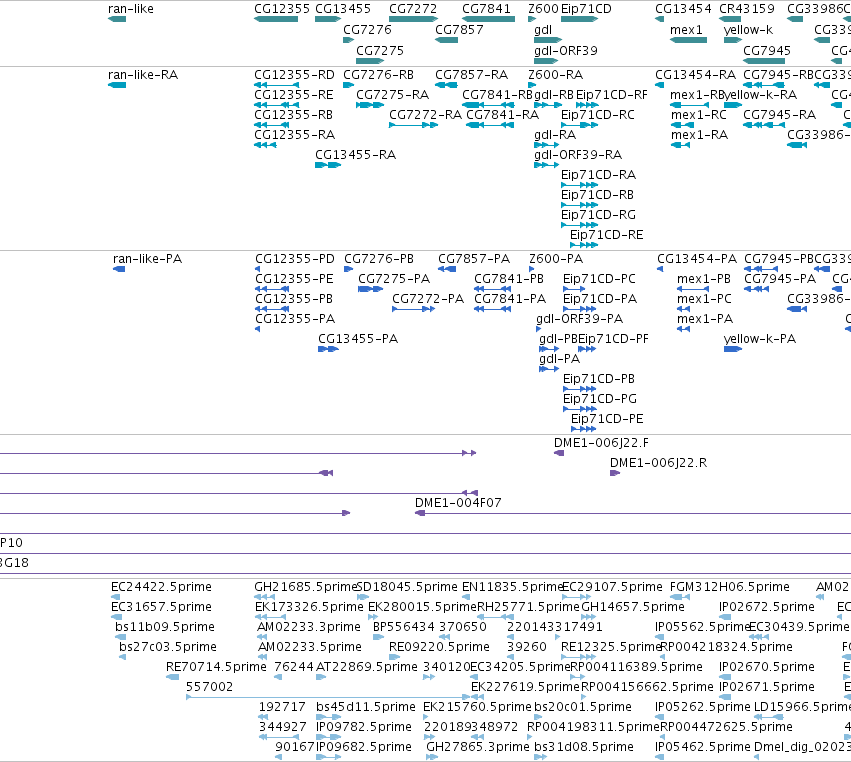The height and width of the screenshot is (762, 851).
Task: Click EST LD15966.5prime
Action: (x=802, y=707)
